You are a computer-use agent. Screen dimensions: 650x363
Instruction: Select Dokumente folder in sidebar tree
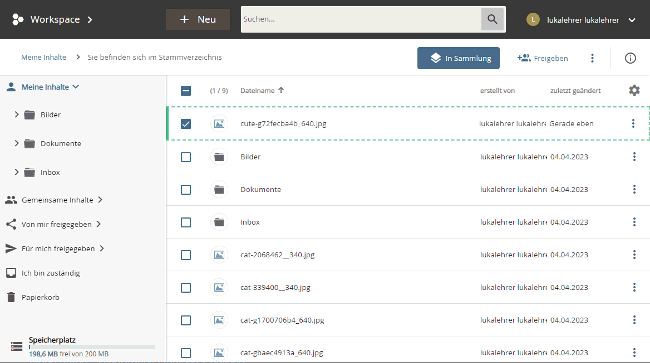coord(61,143)
